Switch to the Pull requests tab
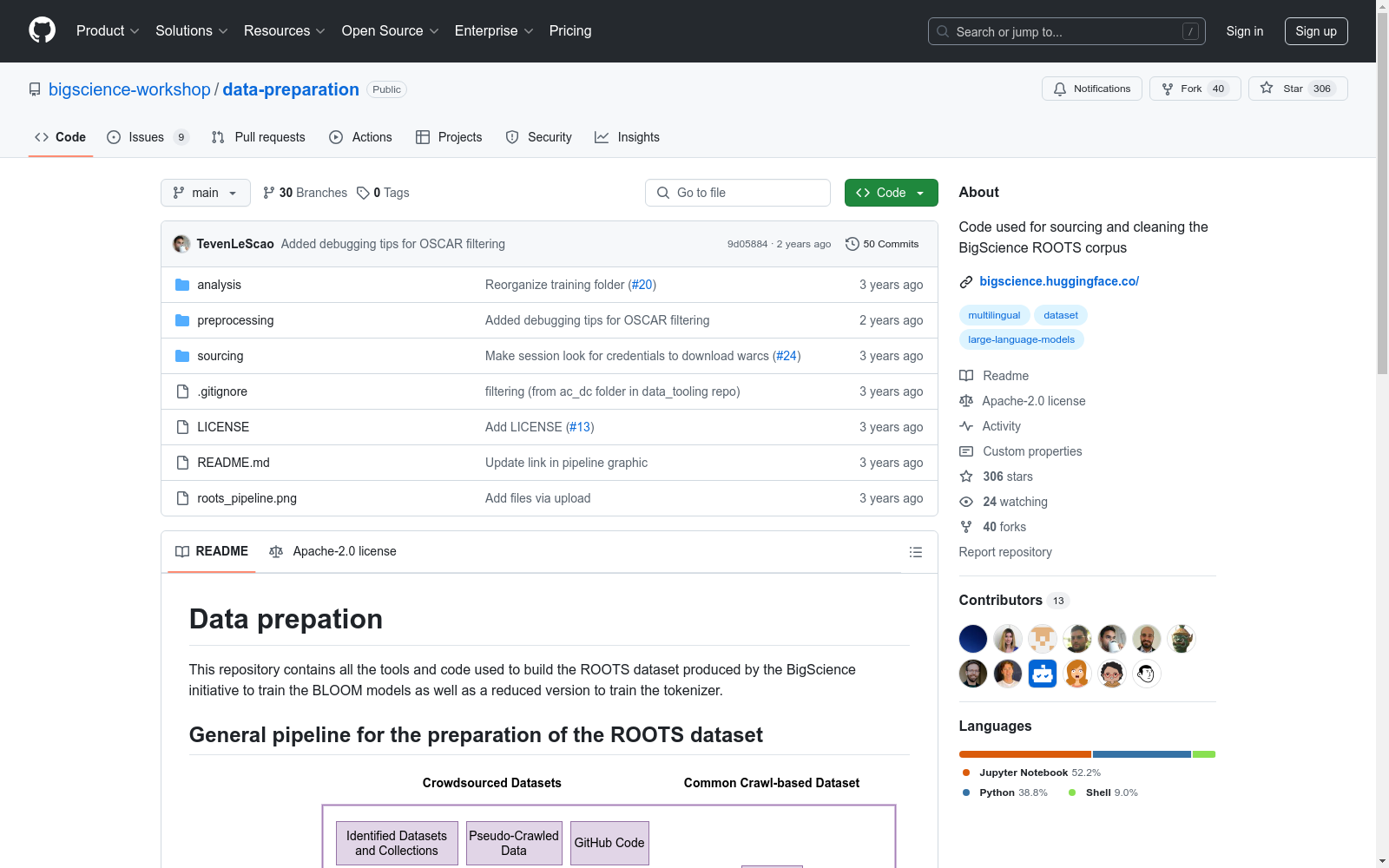Viewport: 1389px width, 868px height. [259, 137]
